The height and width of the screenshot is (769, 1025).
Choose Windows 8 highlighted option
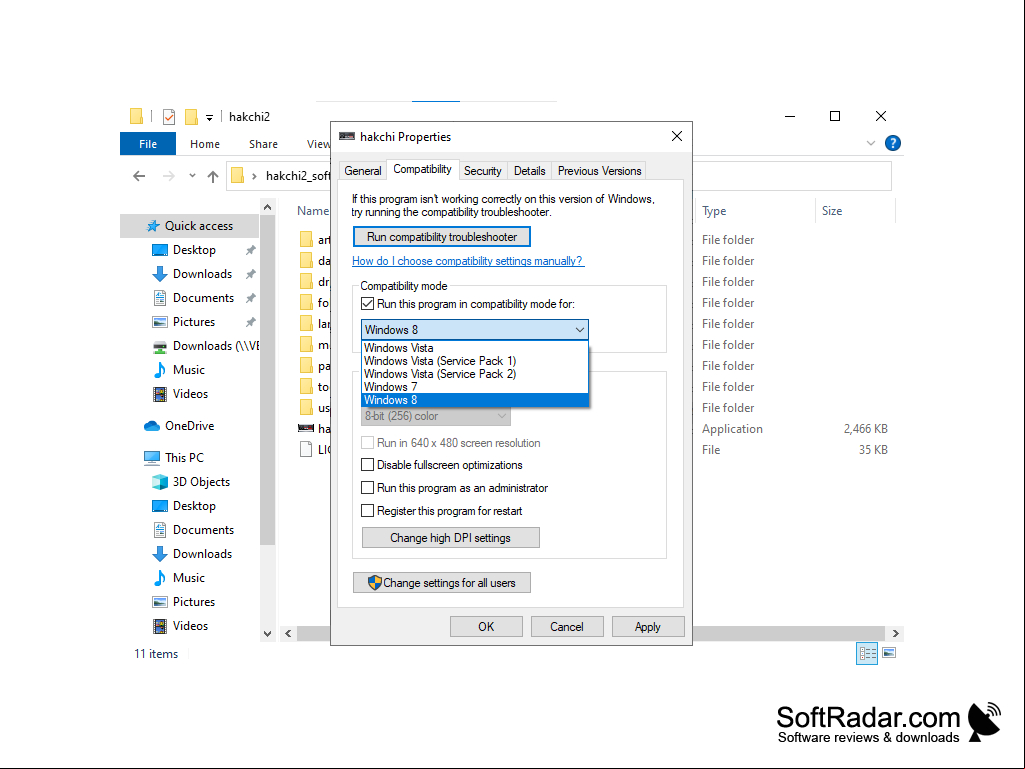click(475, 400)
